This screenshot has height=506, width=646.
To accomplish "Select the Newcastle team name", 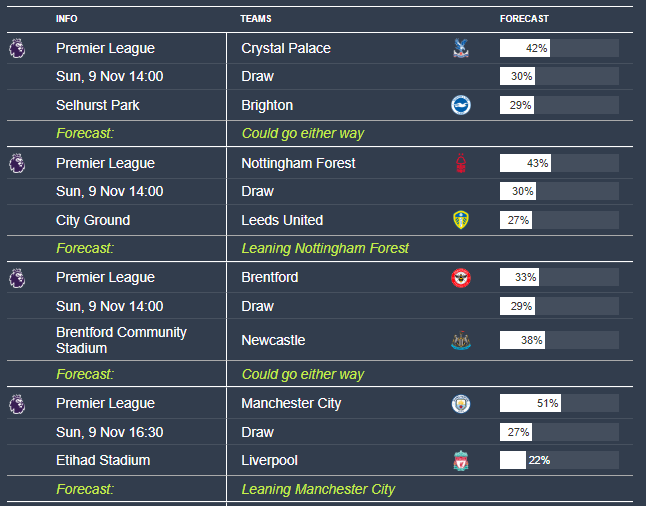I will tap(273, 340).
